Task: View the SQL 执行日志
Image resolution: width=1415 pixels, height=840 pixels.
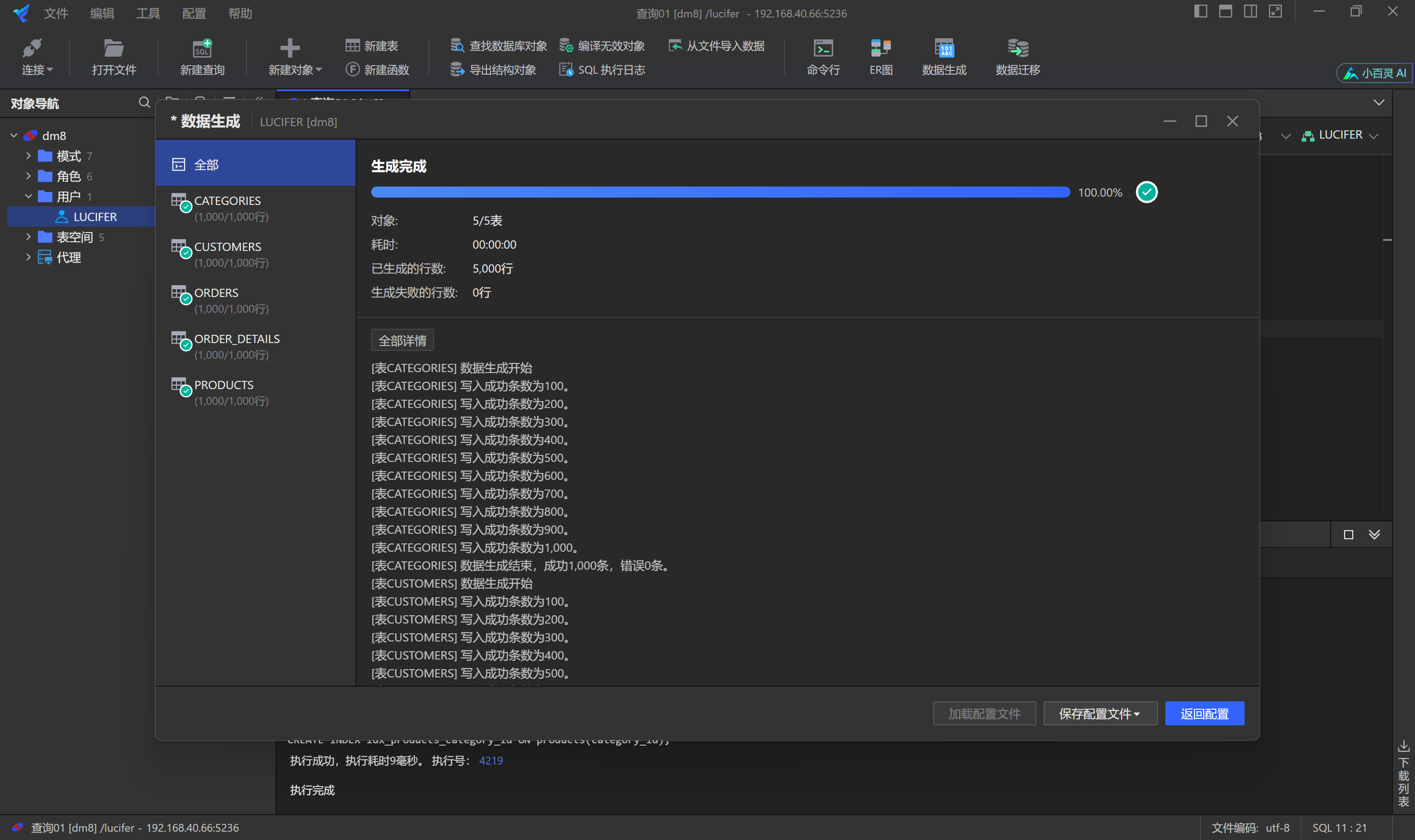Action: click(x=602, y=69)
